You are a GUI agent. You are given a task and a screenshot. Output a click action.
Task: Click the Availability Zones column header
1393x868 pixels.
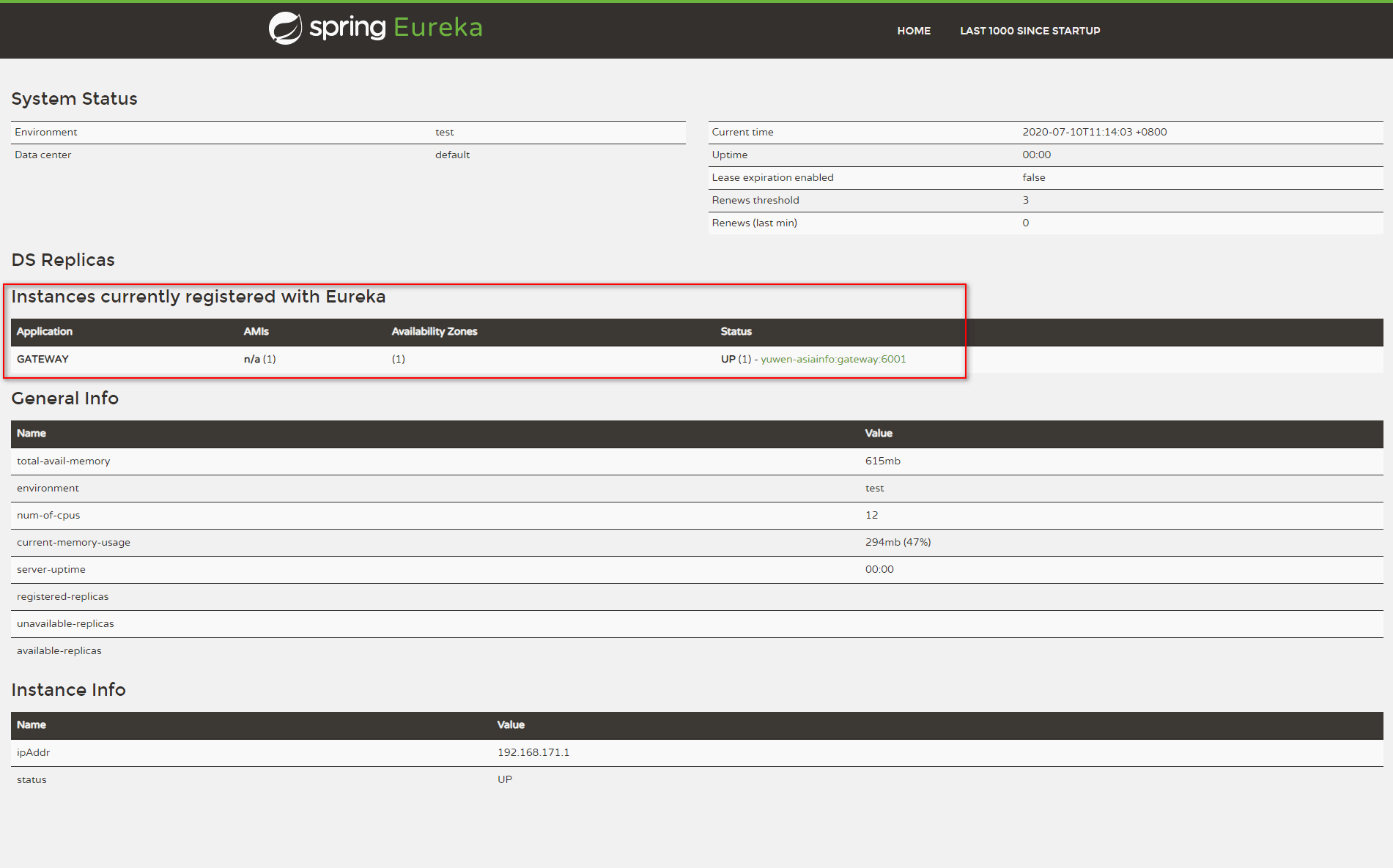435,331
